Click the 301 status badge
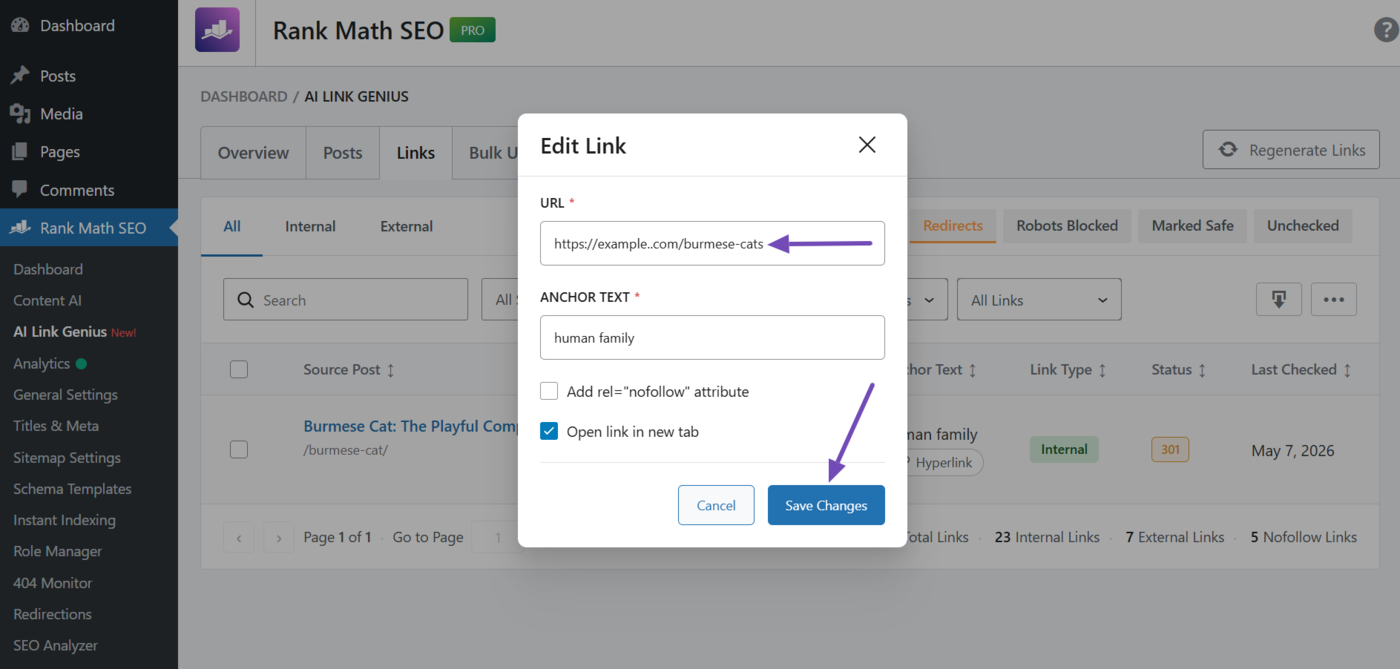This screenshot has height=669, width=1400. pos(1170,449)
